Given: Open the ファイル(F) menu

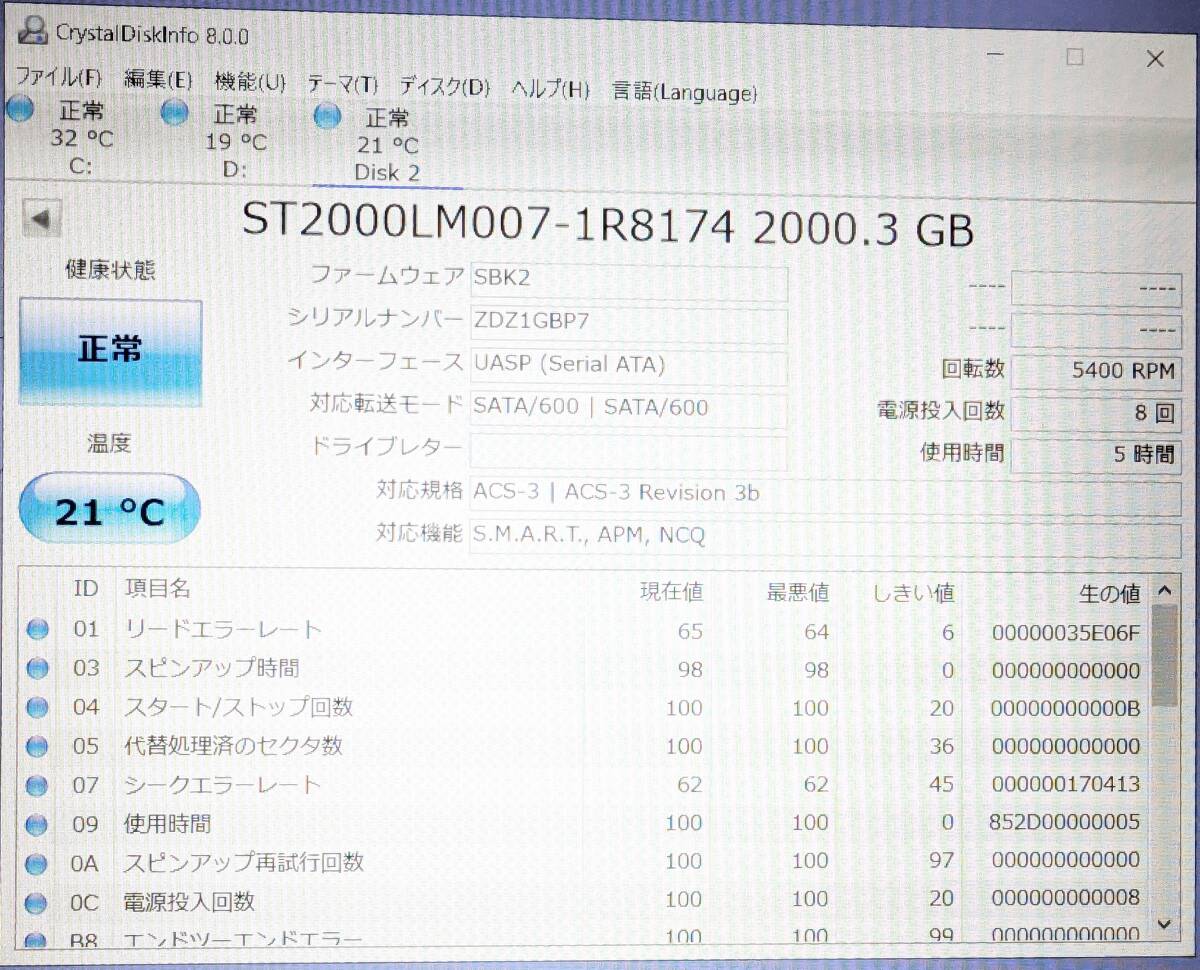Looking at the screenshot, I should point(59,79).
